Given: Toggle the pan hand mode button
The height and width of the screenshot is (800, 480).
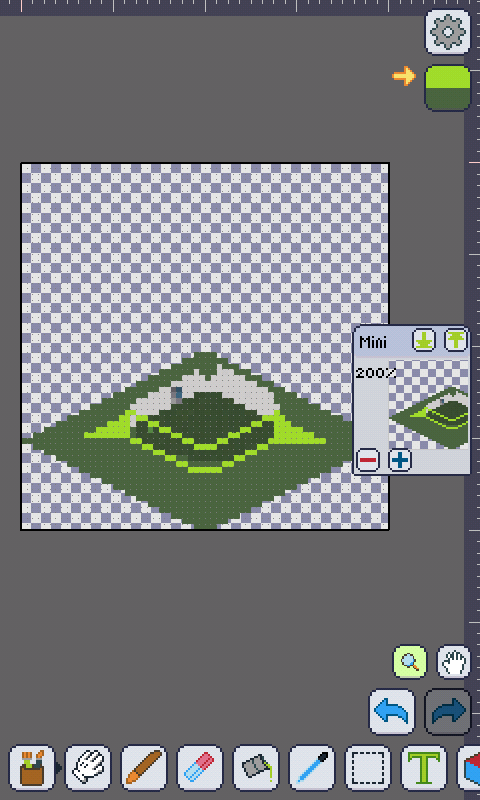Looking at the screenshot, I should click(x=453, y=662).
